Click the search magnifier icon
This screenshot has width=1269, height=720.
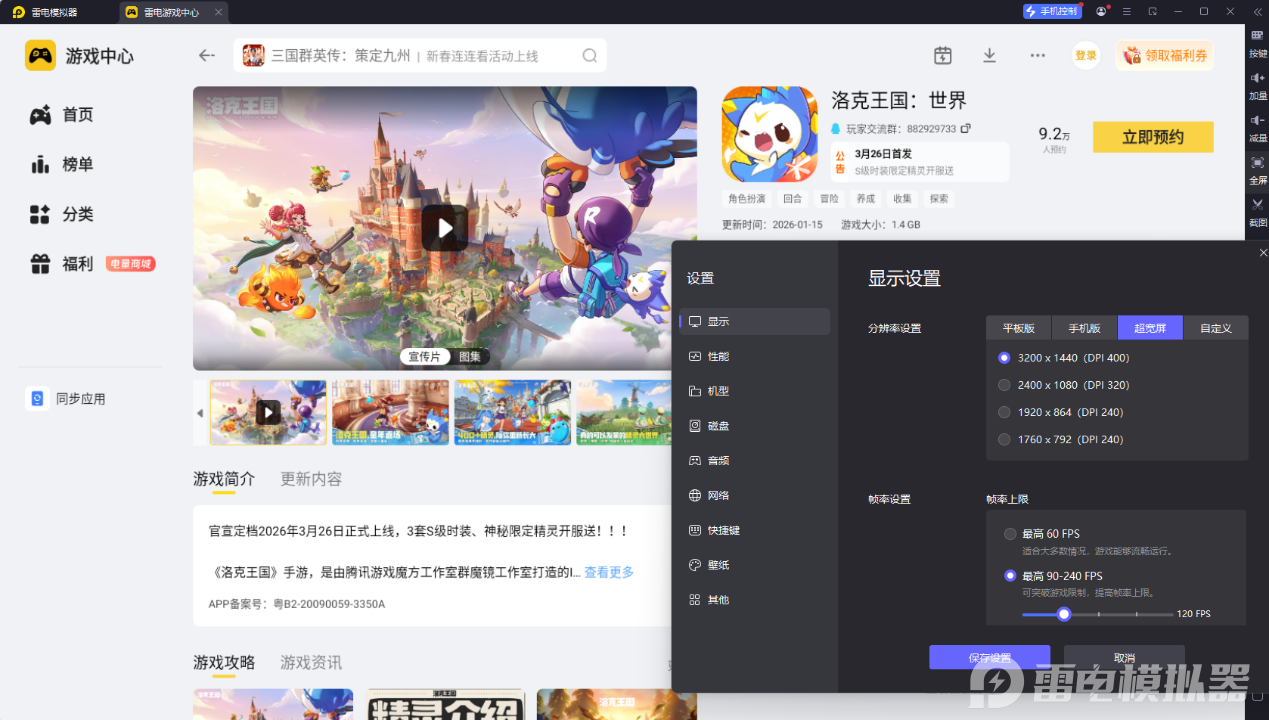[x=590, y=56]
